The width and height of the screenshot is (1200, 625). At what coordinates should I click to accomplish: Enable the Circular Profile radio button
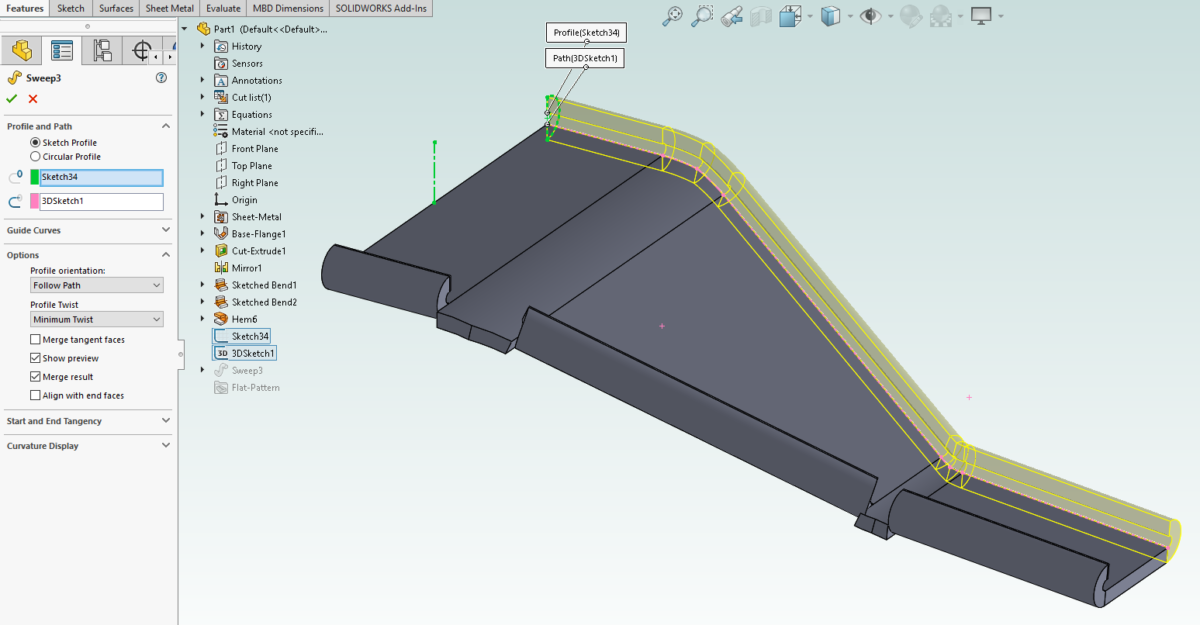point(33,157)
